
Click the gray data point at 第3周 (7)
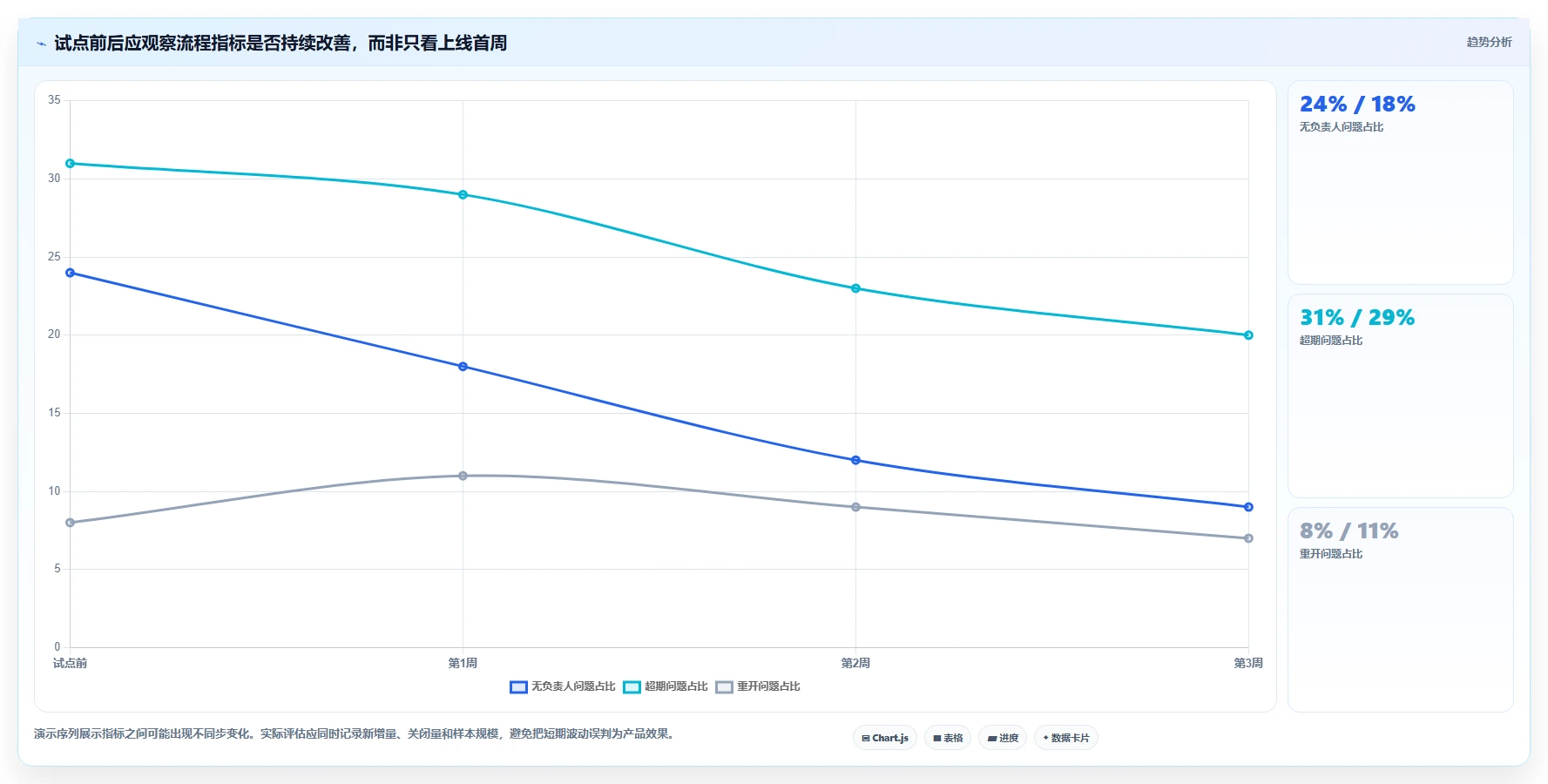tap(1248, 538)
